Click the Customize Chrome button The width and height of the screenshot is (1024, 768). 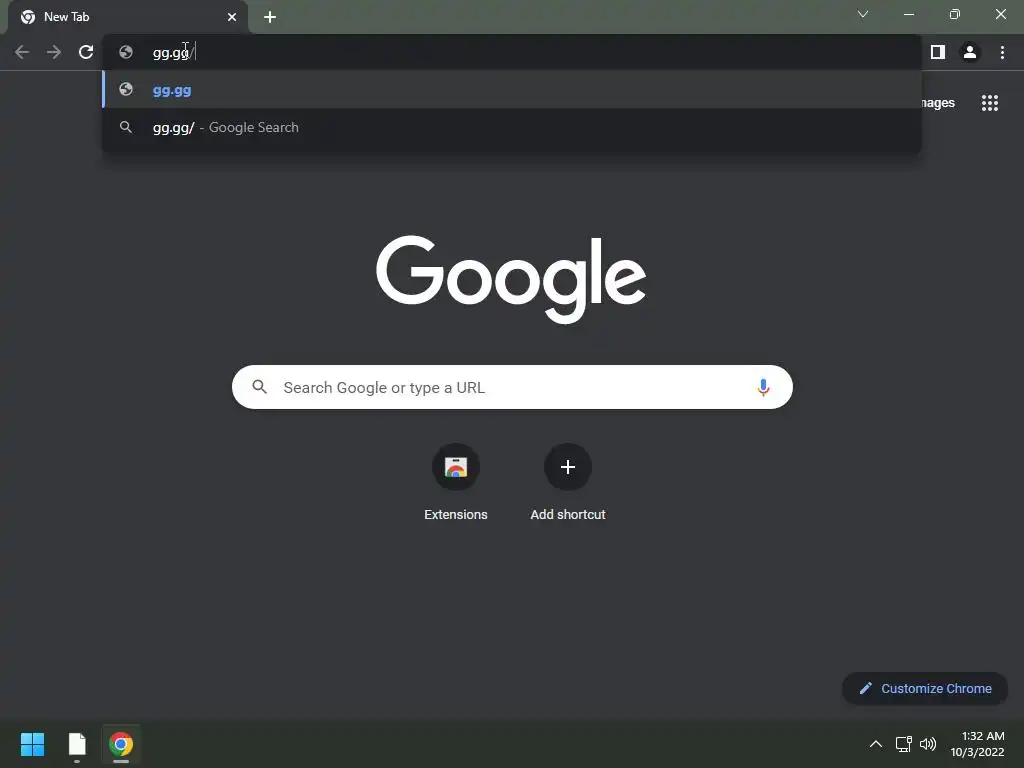pyautogui.click(x=925, y=688)
